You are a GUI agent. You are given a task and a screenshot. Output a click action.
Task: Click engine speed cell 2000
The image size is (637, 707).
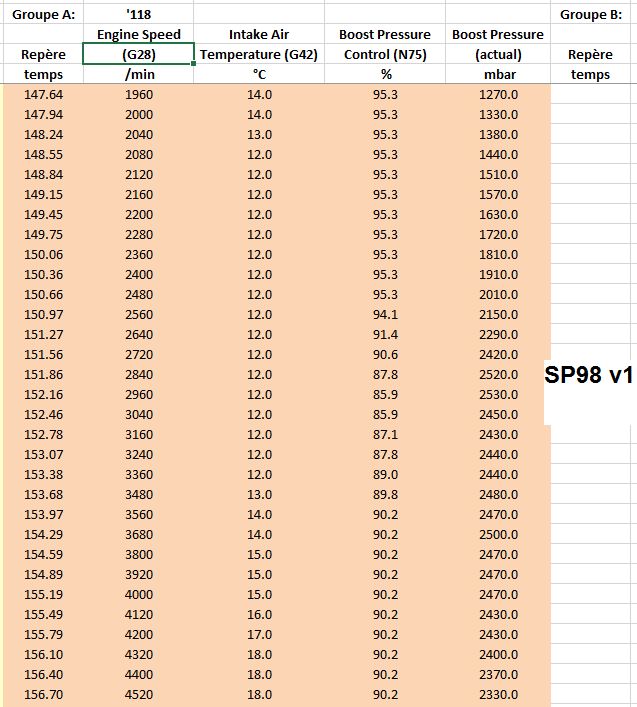138,114
